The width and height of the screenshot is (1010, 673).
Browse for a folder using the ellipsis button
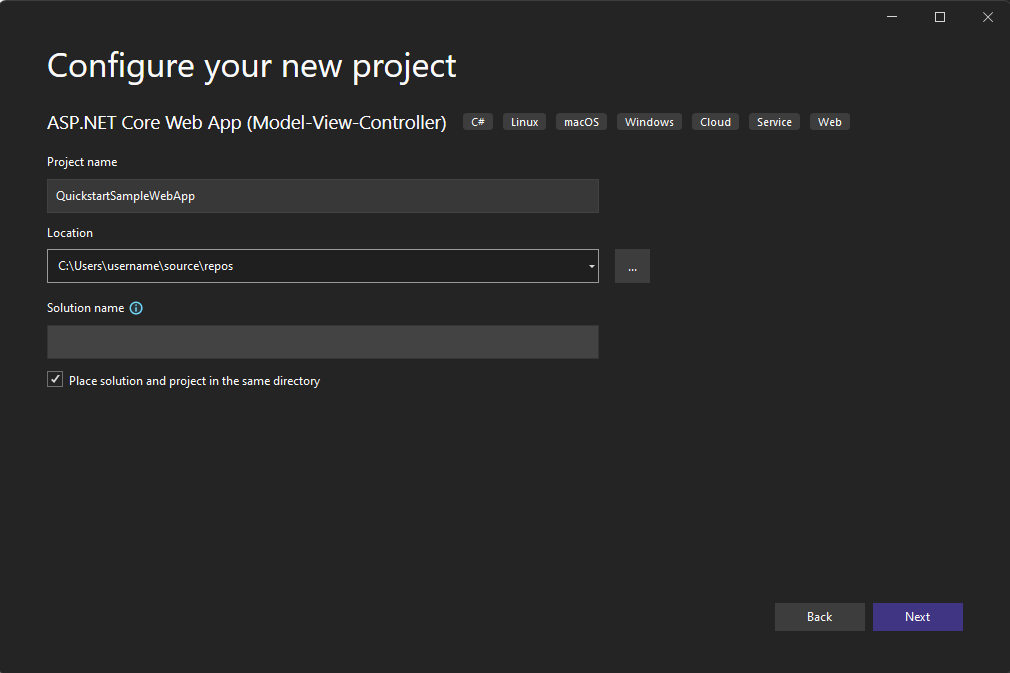point(632,266)
